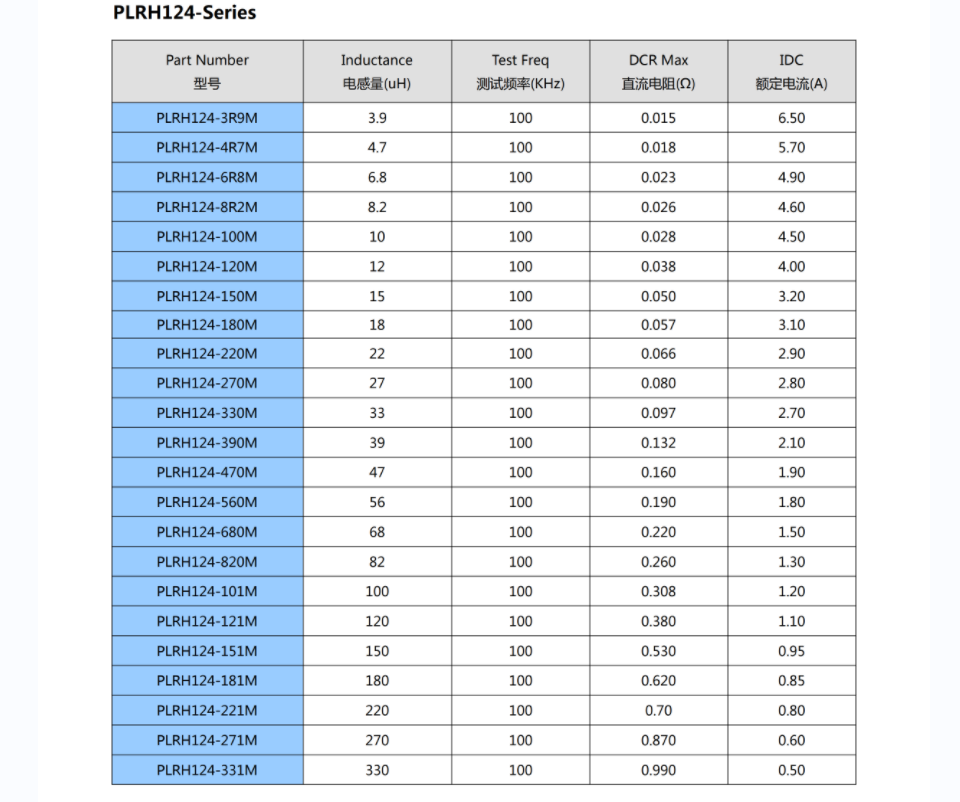Select the Part Number column header
Image resolution: width=960 pixels, height=802 pixels.
207,71
